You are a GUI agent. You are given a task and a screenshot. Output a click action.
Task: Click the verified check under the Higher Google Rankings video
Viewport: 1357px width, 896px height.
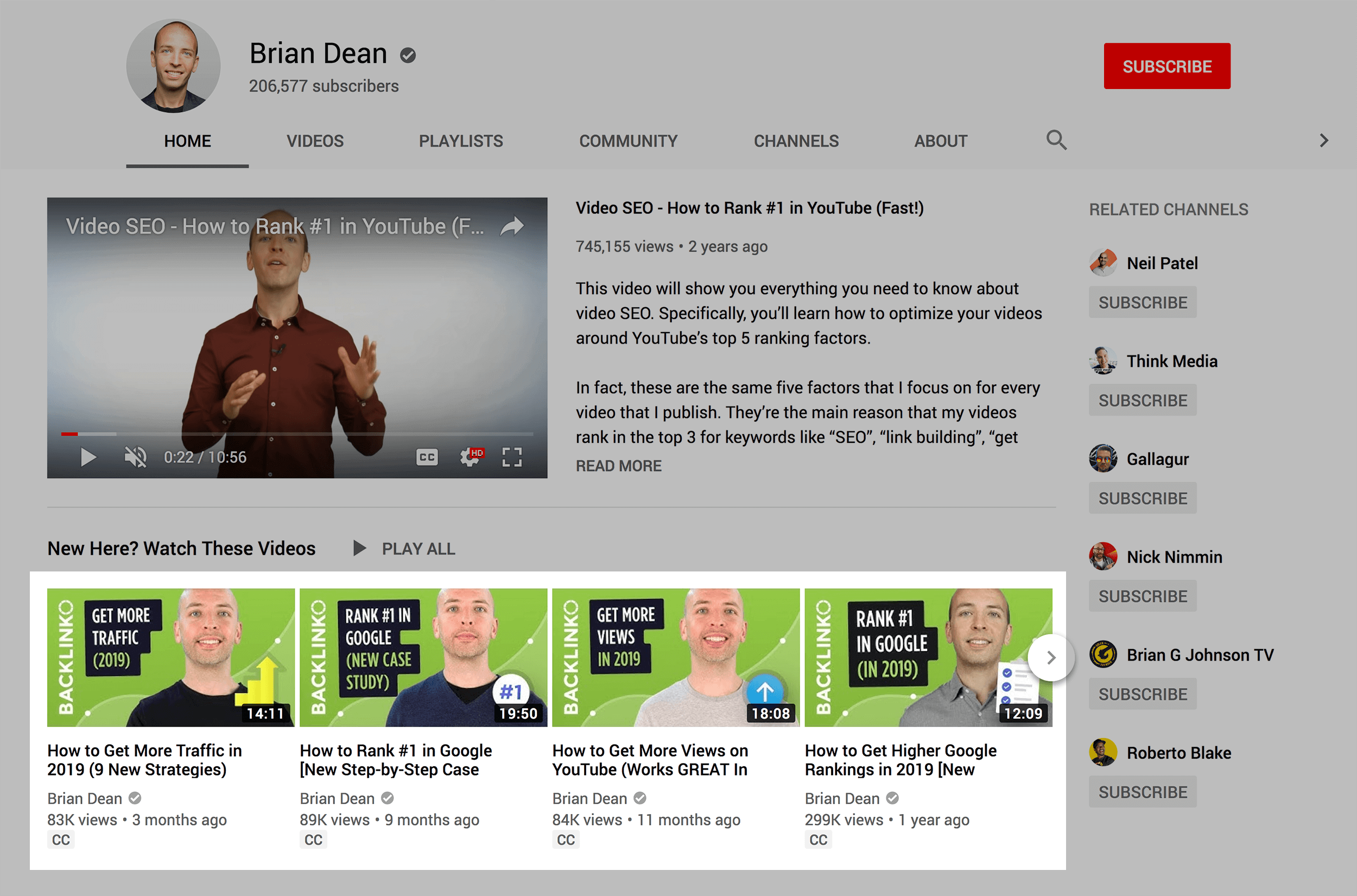pos(892,798)
